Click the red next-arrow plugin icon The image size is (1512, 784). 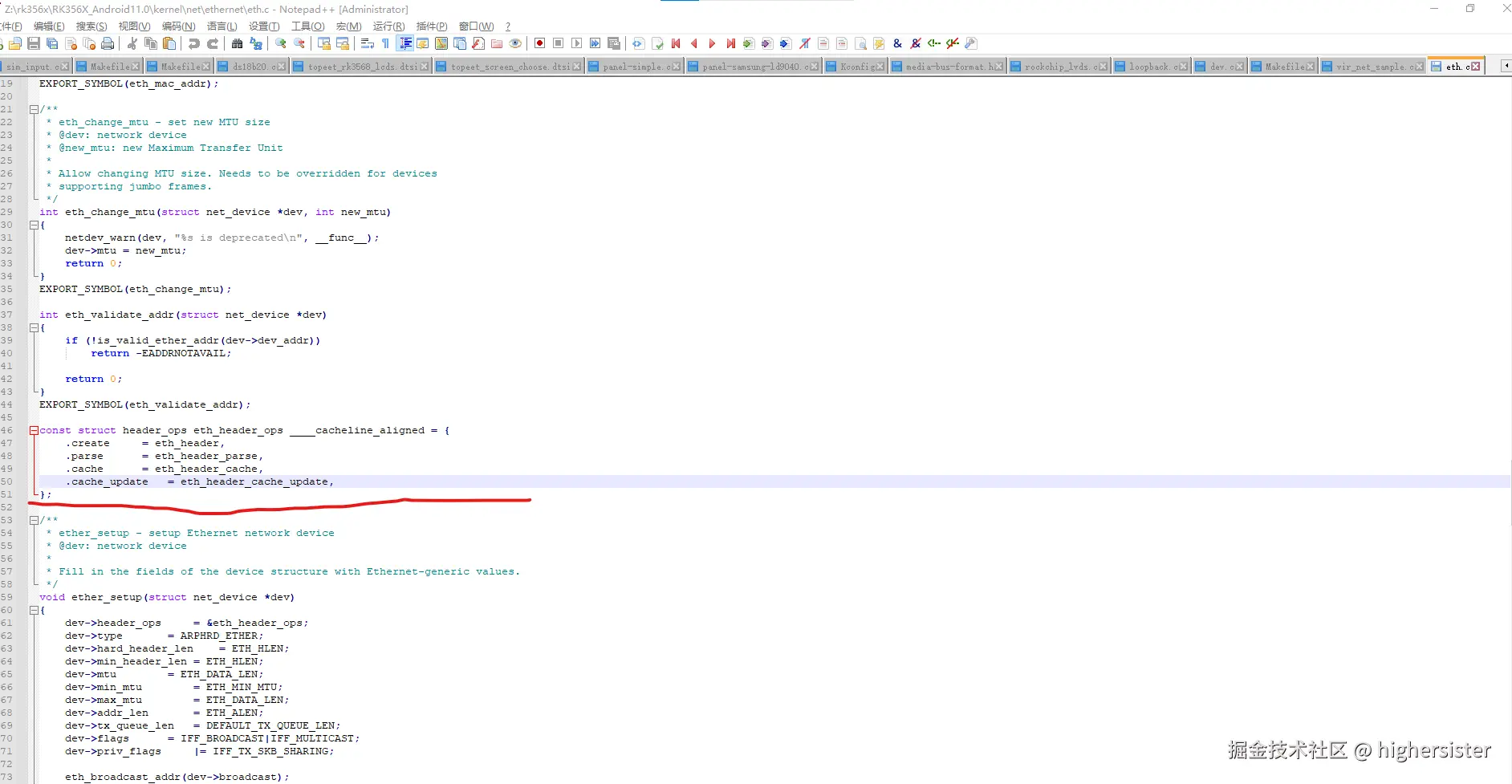point(712,43)
